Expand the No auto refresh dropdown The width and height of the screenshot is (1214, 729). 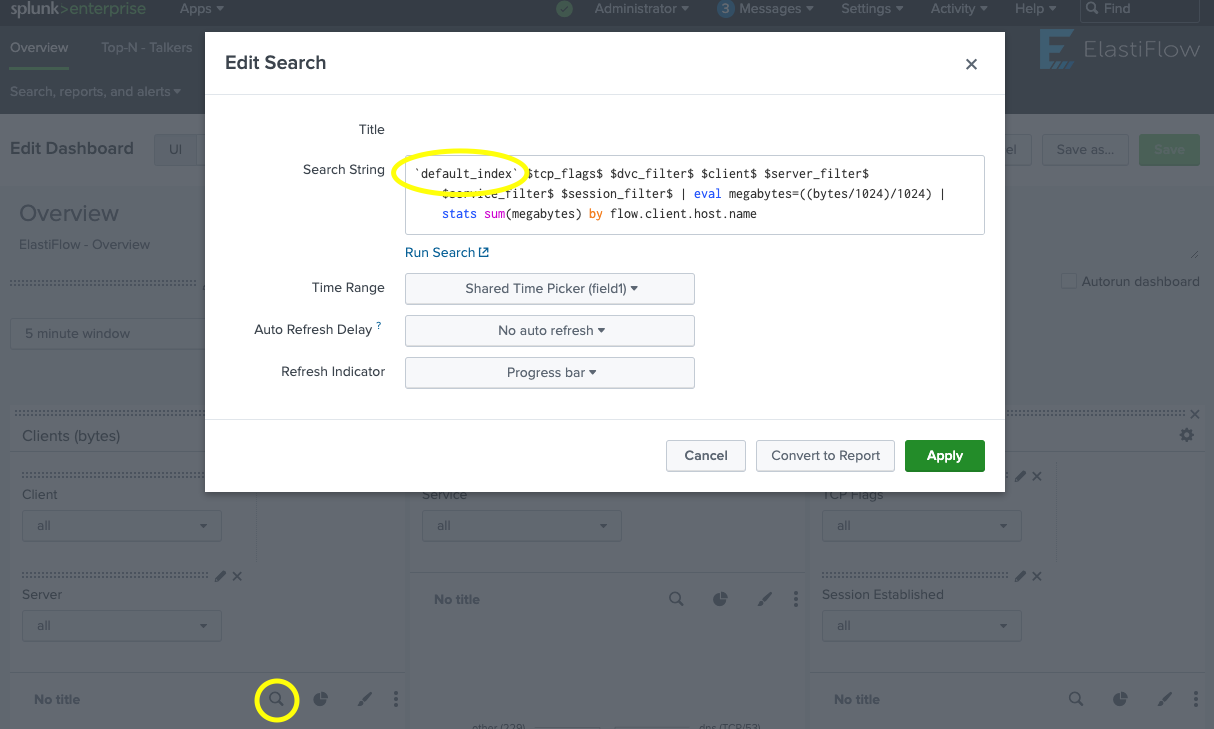click(549, 331)
